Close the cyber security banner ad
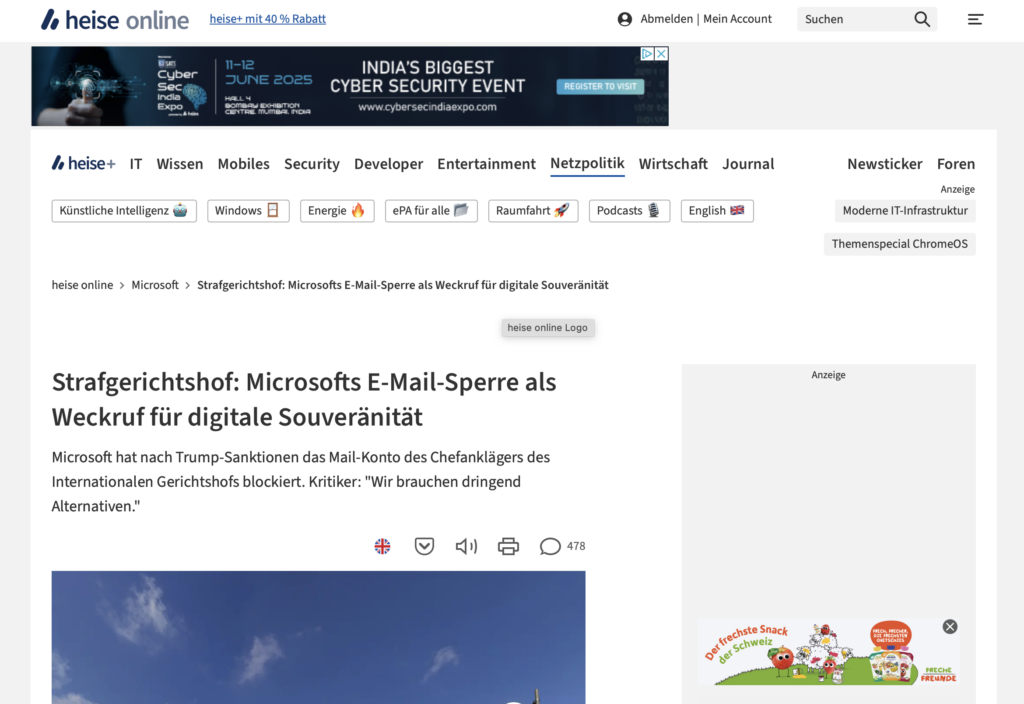Viewport: 1024px width, 704px height. point(661,54)
